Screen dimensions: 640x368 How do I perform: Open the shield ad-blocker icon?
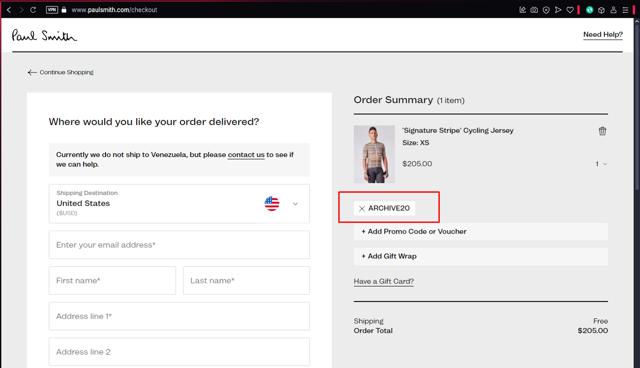546,10
